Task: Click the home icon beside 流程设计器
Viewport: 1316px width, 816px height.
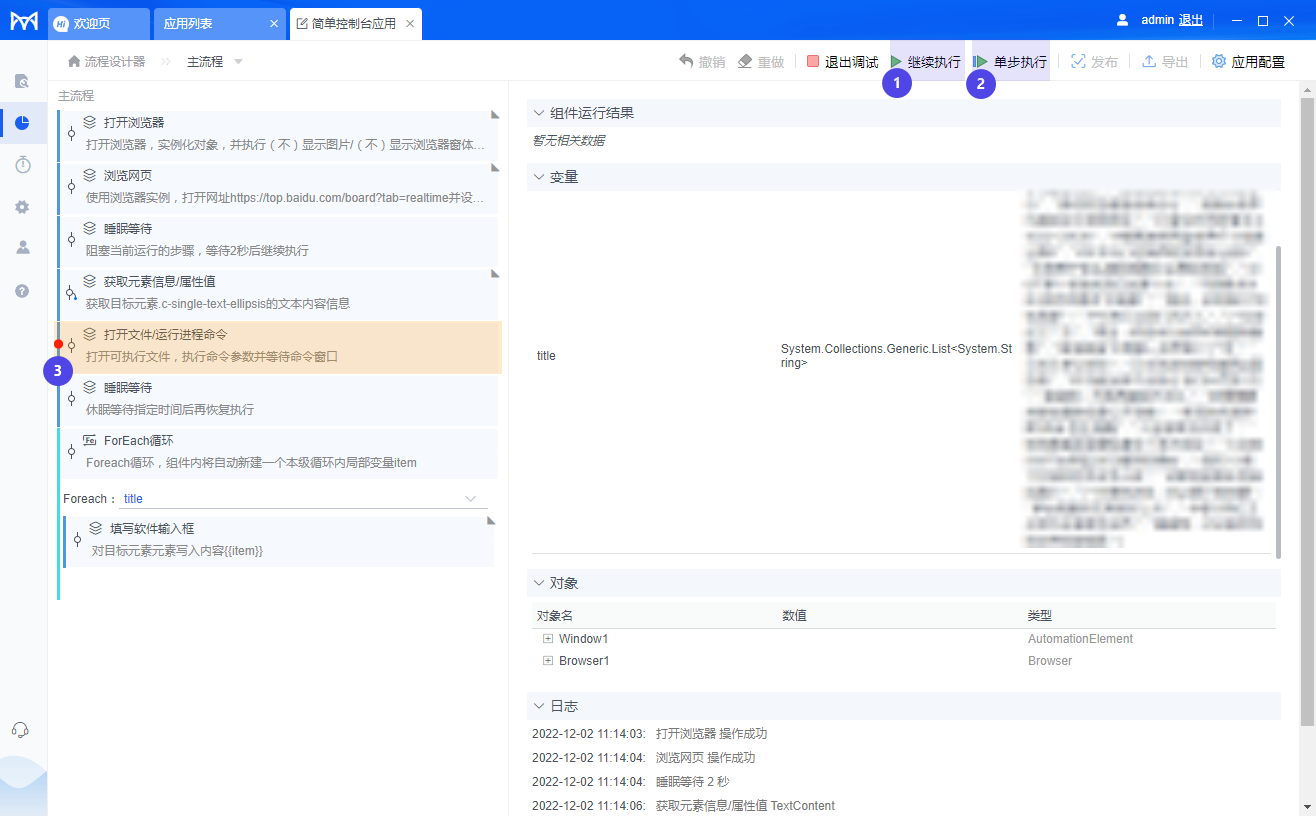Action: tap(74, 61)
